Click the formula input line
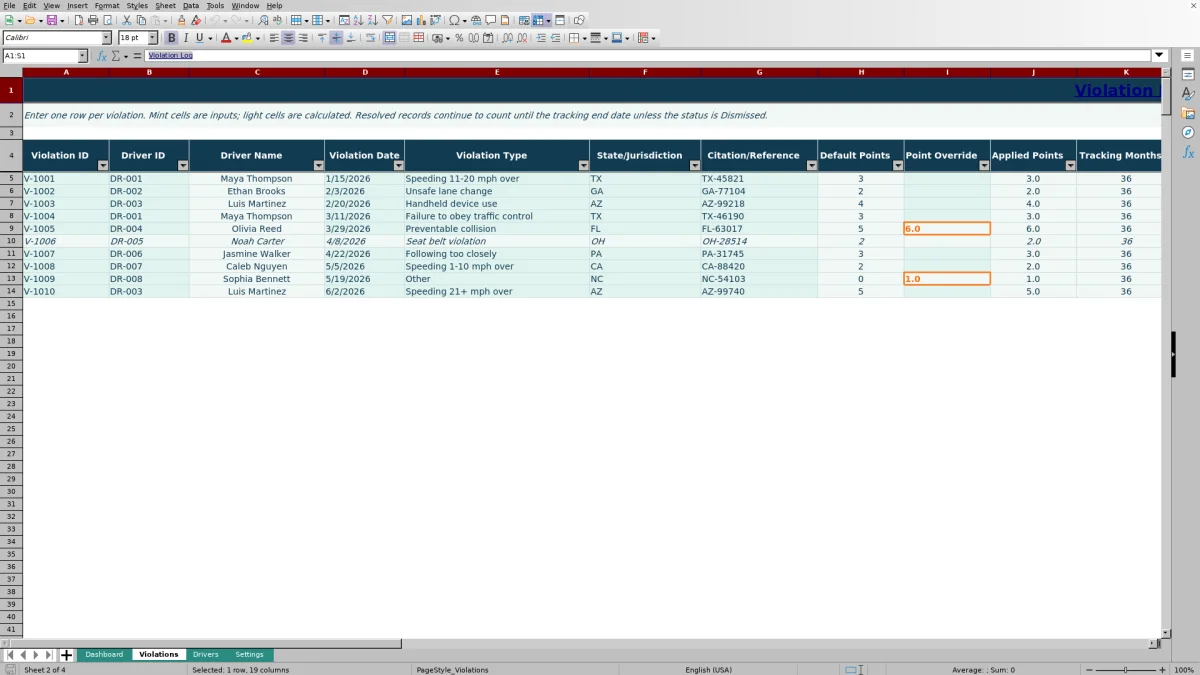Screen dimensions: 1200x675 point(648,56)
